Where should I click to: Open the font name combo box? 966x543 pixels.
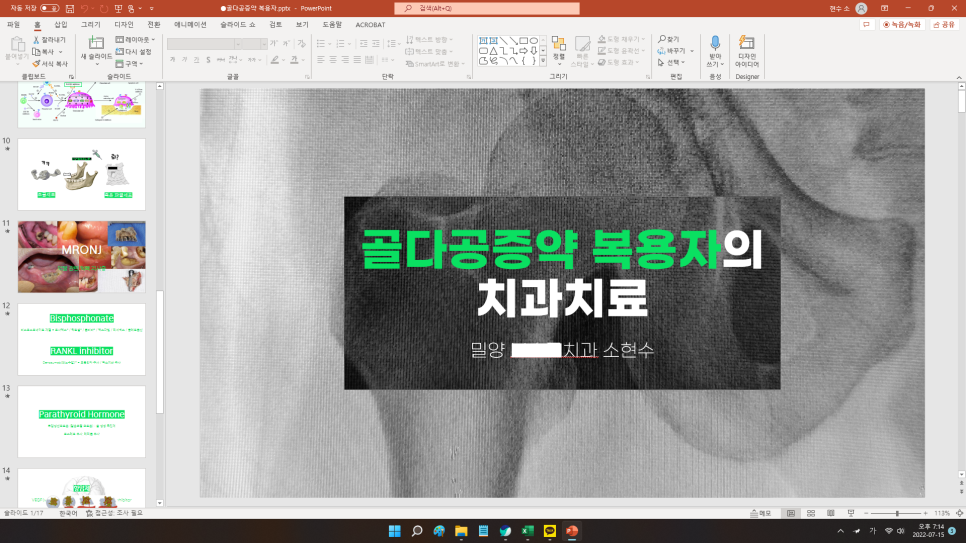(204, 44)
